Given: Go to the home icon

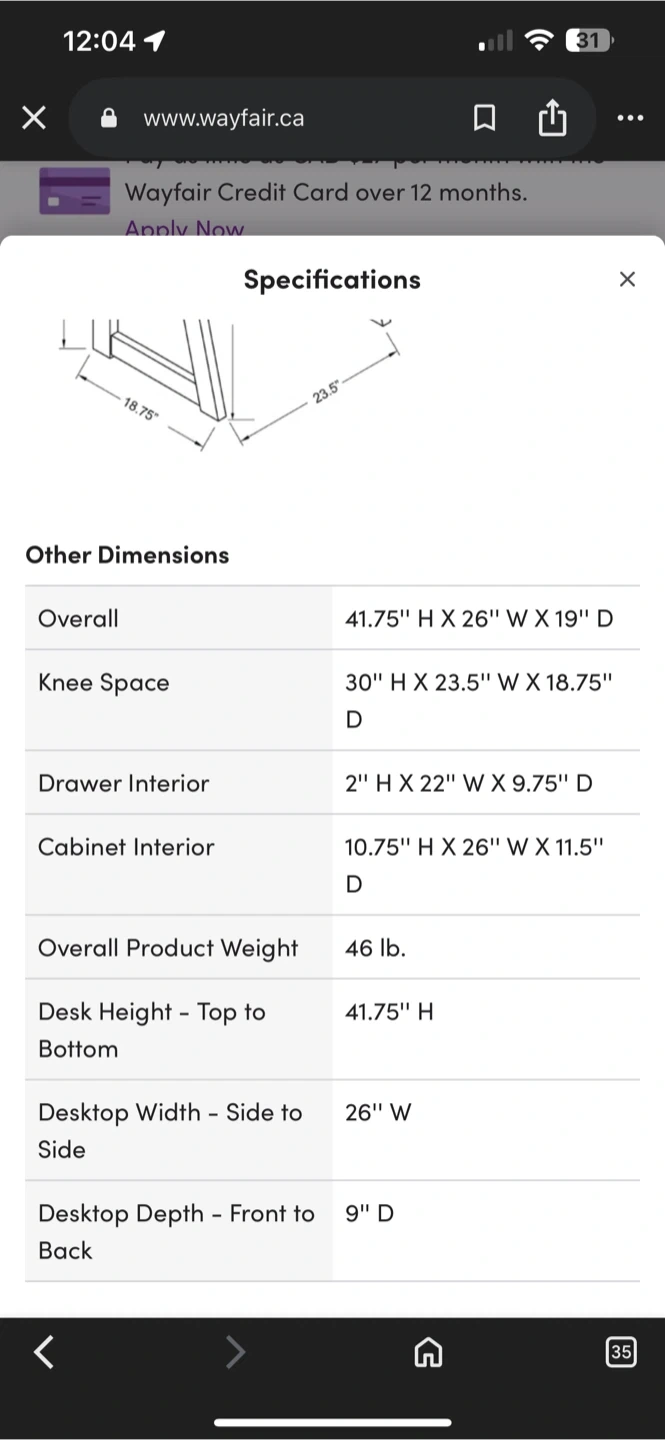Looking at the screenshot, I should 428,1353.
